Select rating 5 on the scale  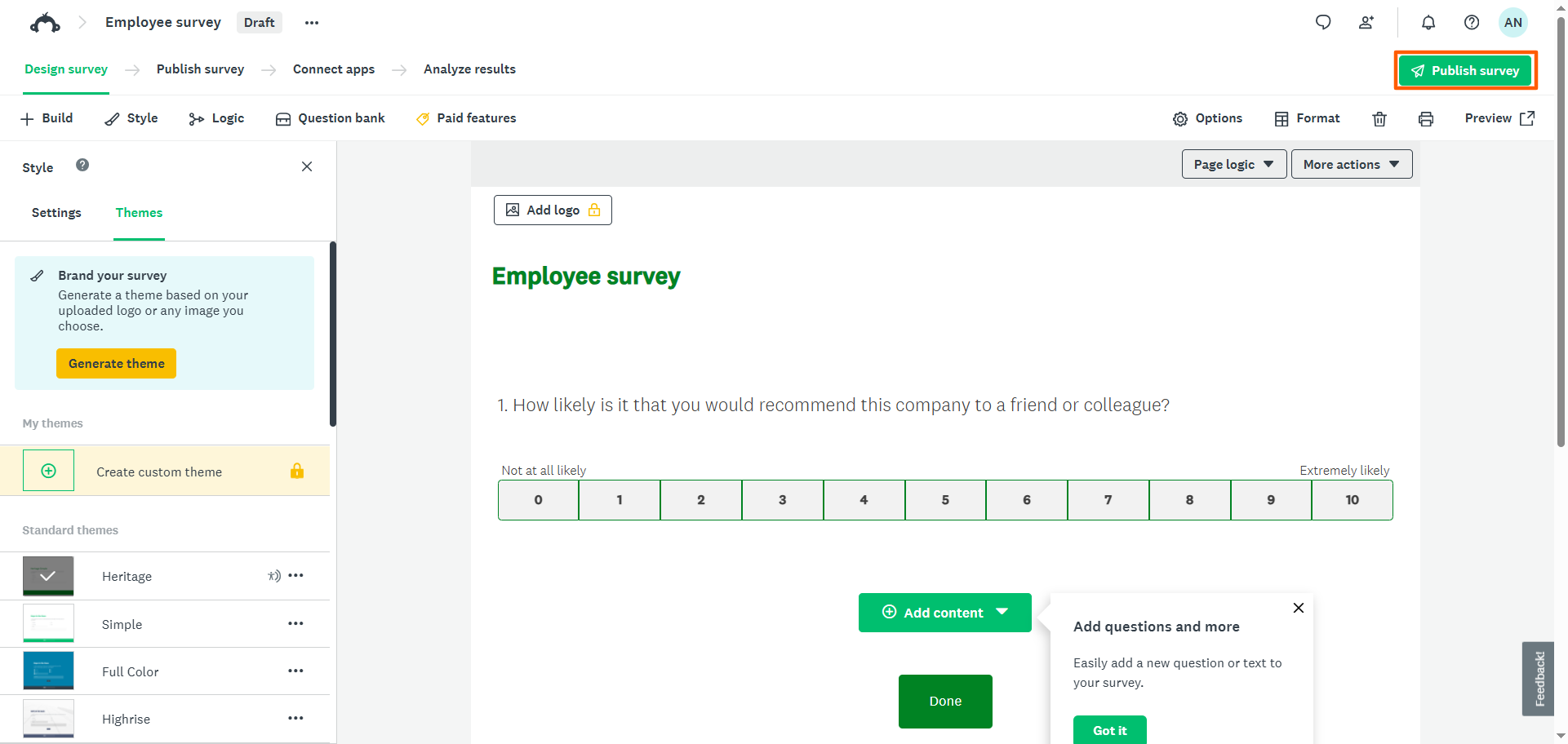pos(945,500)
